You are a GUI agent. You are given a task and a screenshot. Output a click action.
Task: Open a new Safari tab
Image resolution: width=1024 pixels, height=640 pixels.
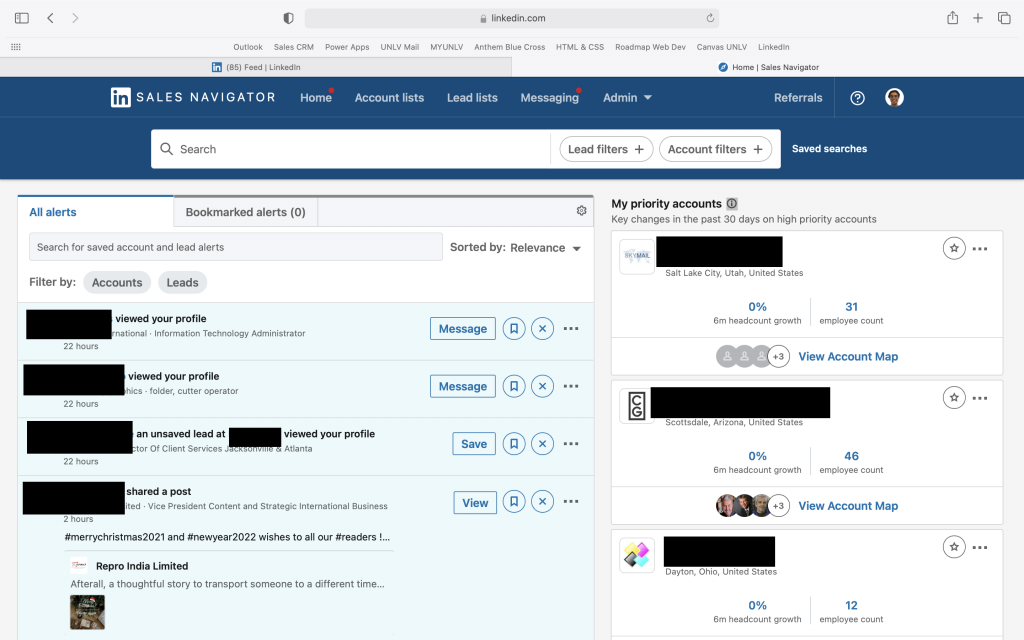point(978,18)
